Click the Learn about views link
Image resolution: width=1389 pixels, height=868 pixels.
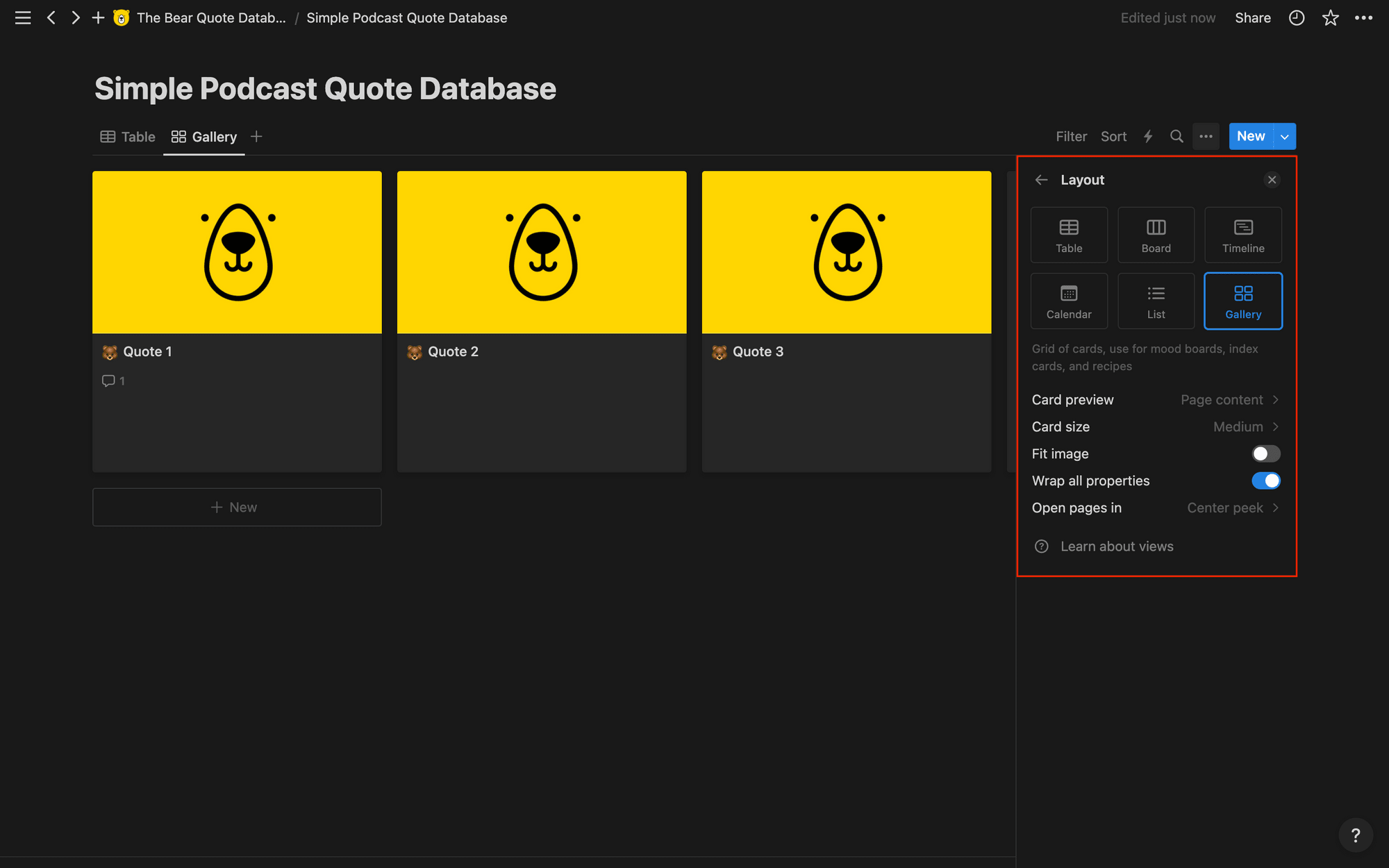[1116, 546]
